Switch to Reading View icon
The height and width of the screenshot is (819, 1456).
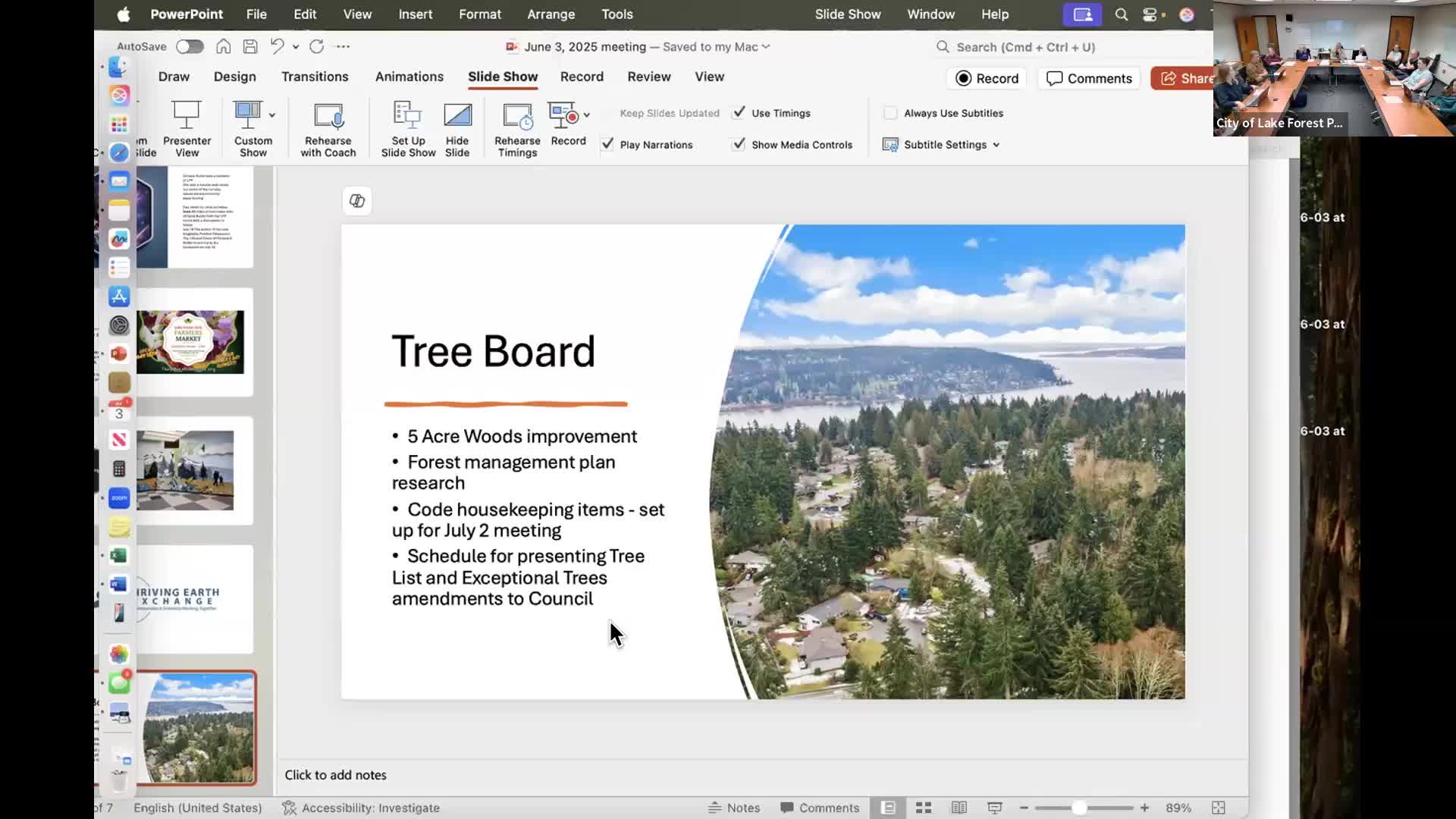pyautogui.click(x=959, y=808)
